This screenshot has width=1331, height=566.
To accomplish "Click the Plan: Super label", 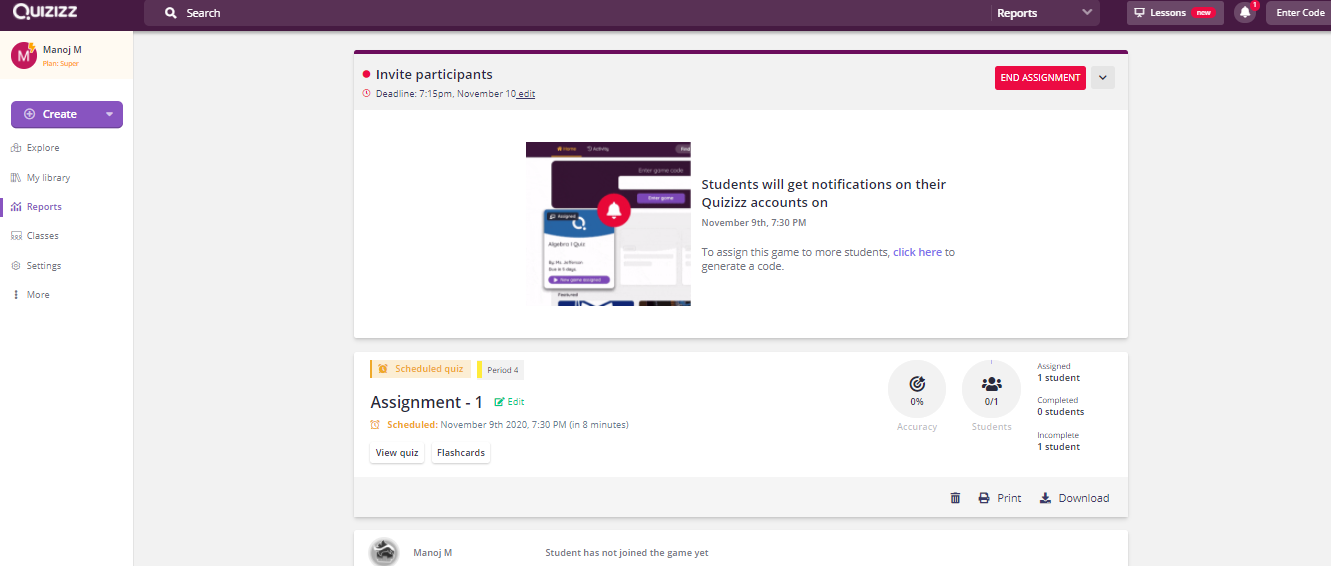I will click(60, 64).
